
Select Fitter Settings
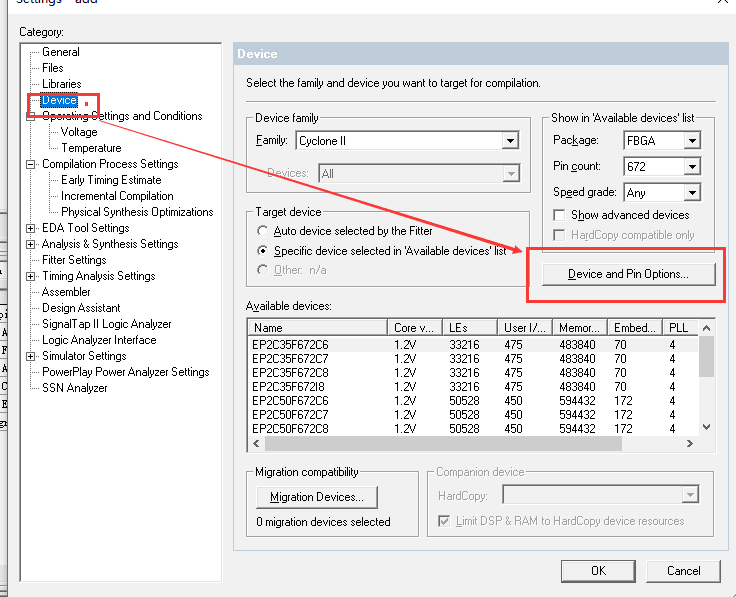[x=74, y=260]
